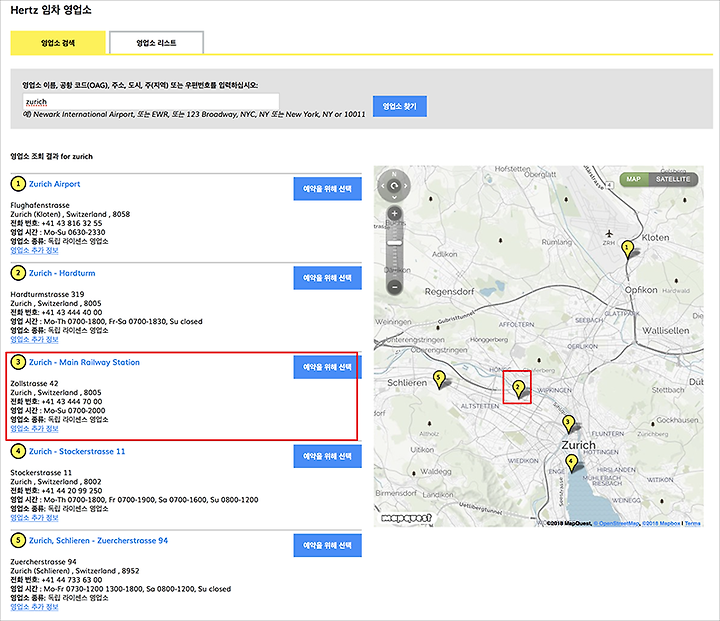The height and width of the screenshot is (621, 720).
Task: Click number 5 badge beside Zurich, Schlieren
Action: pos(18,540)
